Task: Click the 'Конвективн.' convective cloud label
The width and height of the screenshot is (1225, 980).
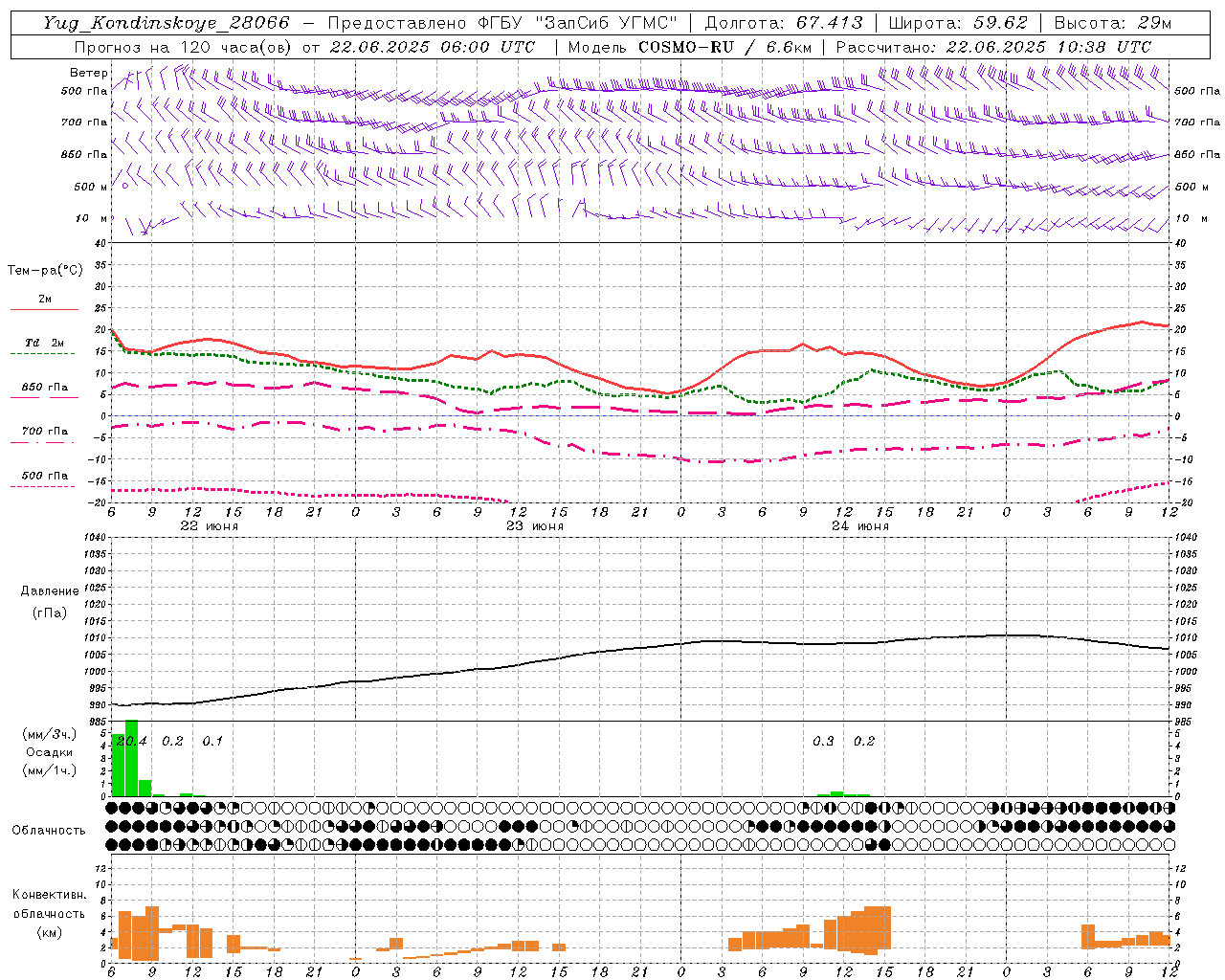Action: point(50,895)
